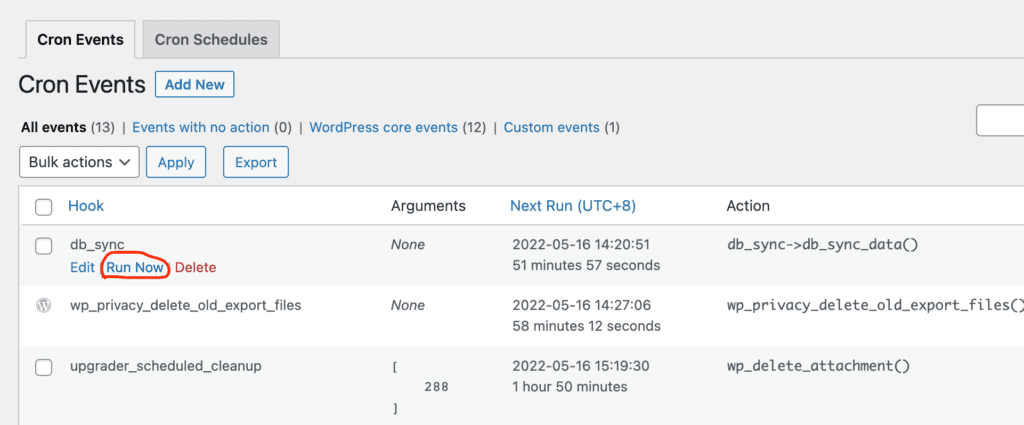Image resolution: width=1024 pixels, height=425 pixels.
Task: Select the upgrader_scheduled_cleanup row checkbox
Action: point(43,368)
